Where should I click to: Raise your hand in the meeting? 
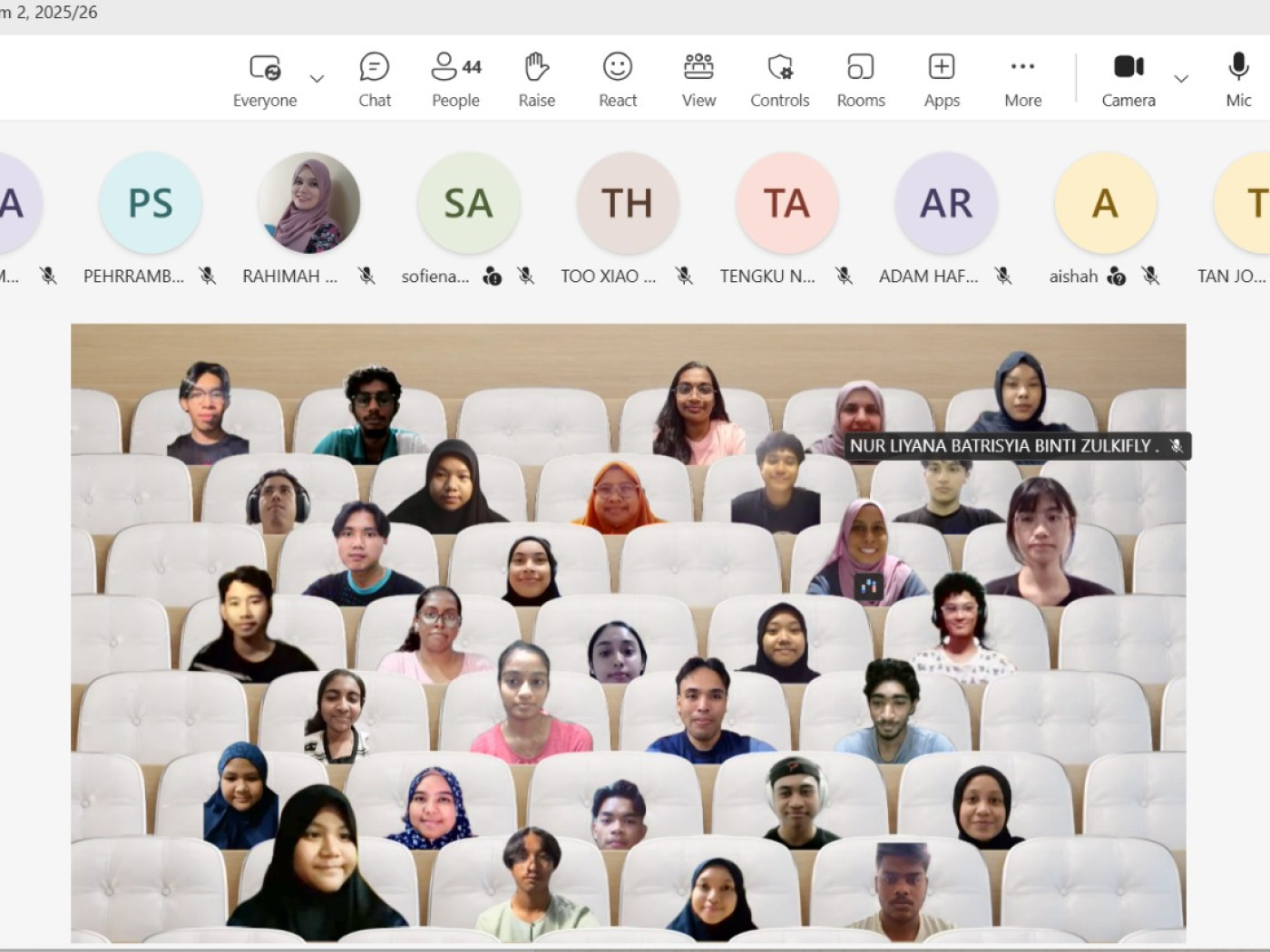point(536,80)
